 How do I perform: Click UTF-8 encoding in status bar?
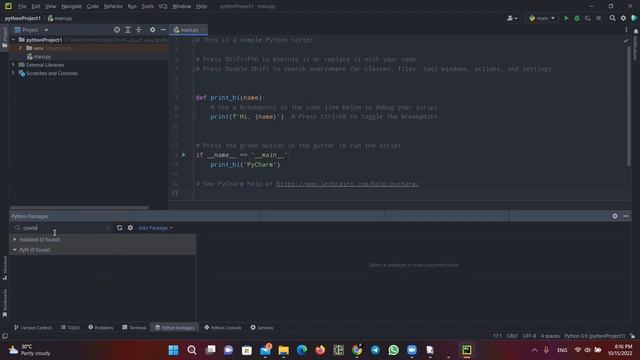(529, 336)
